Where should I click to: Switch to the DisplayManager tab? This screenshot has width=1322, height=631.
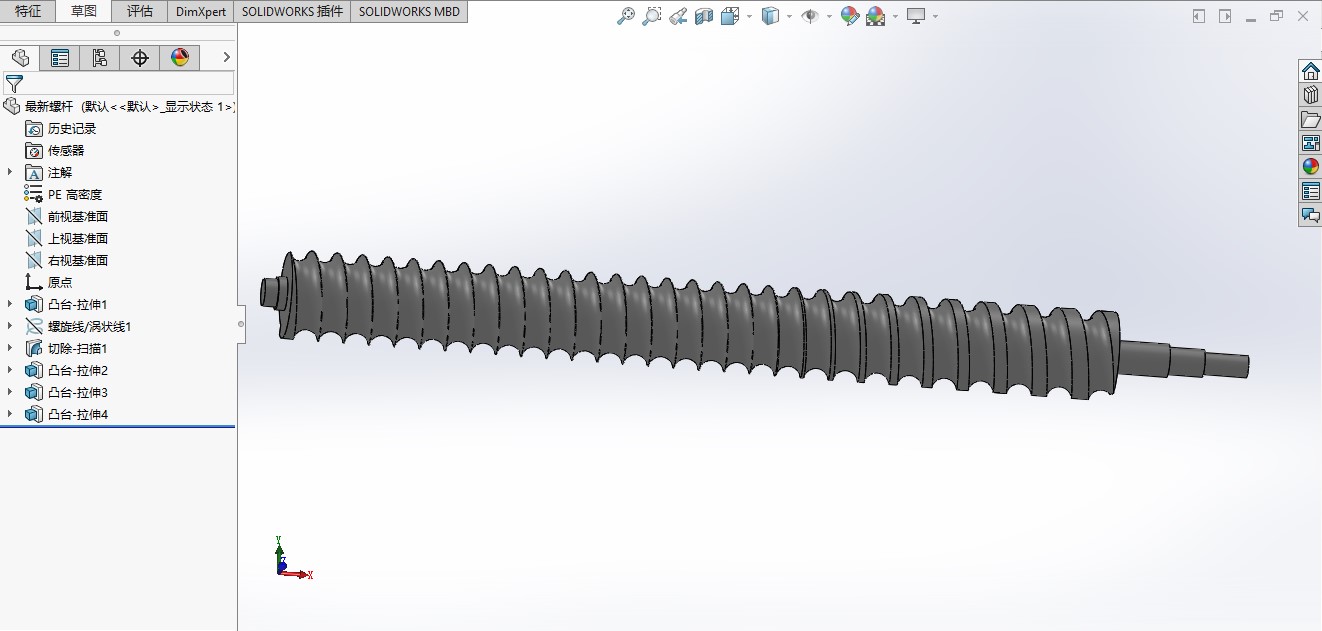[x=180, y=58]
